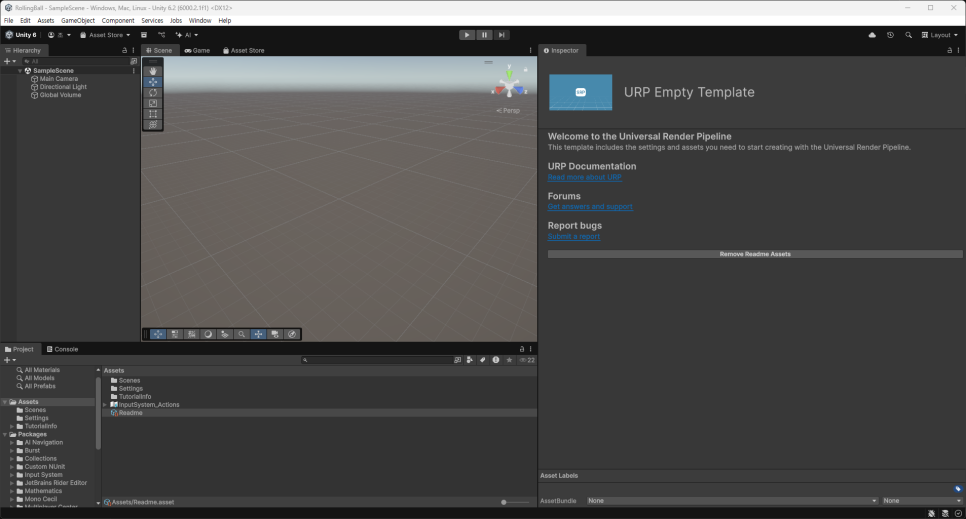Open the Hierarchy create plus dropdown
Image resolution: width=966 pixels, height=519 pixels.
click(9, 61)
